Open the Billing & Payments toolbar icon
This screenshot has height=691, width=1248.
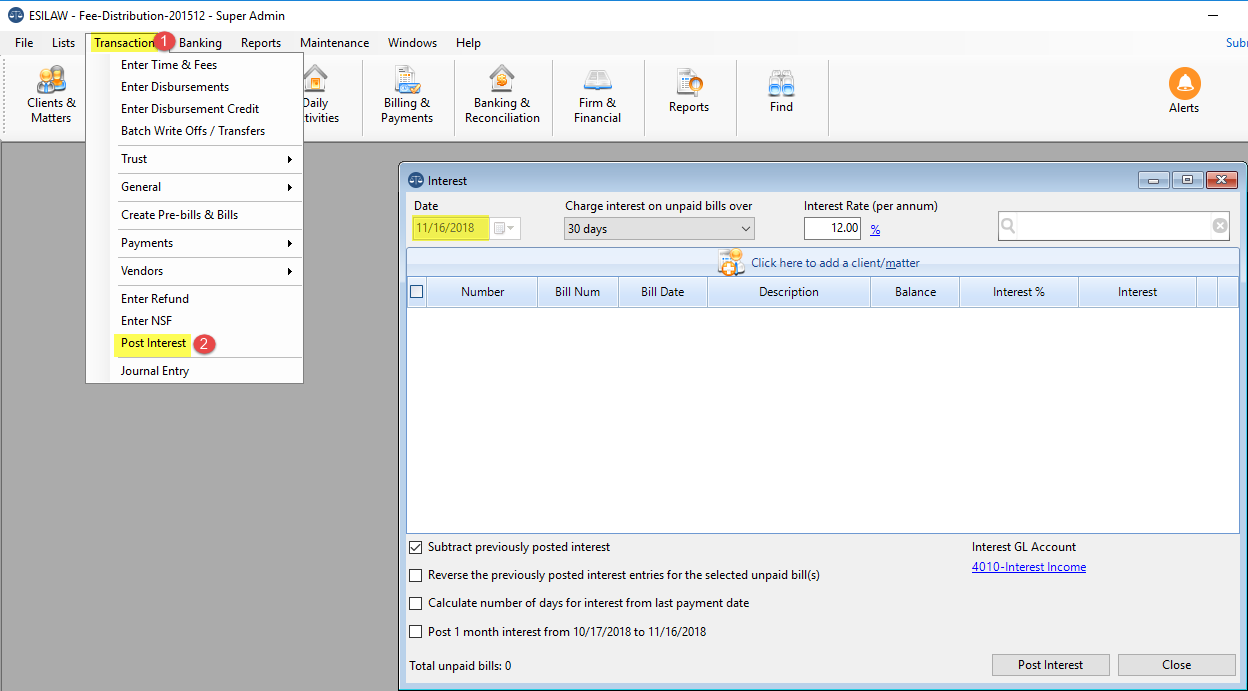click(x=407, y=94)
